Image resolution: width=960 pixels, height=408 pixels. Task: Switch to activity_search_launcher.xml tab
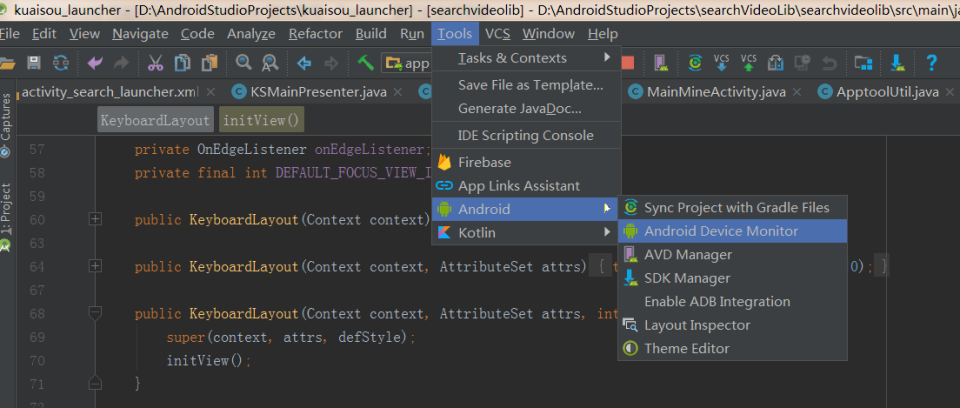pyautogui.click(x=110, y=93)
